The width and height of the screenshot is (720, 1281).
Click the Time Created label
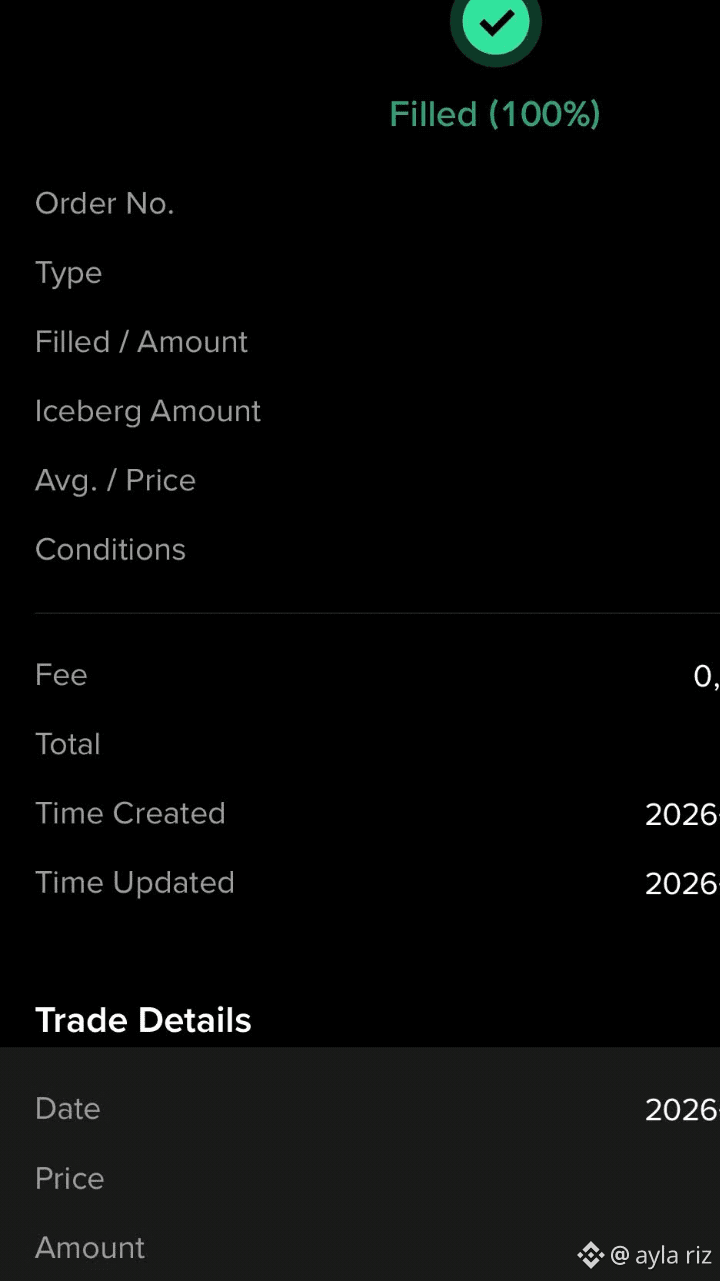pyautogui.click(x=130, y=814)
